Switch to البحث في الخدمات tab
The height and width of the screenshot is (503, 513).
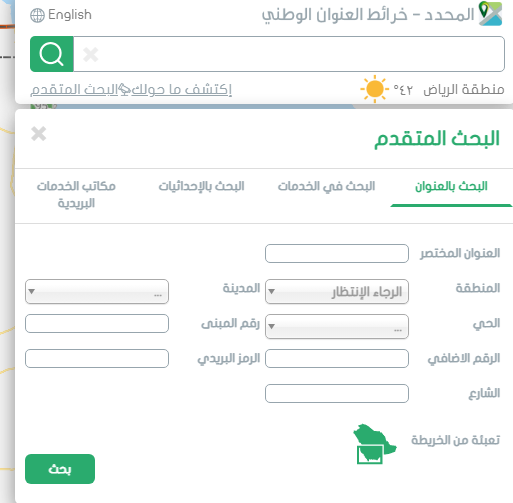326,186
